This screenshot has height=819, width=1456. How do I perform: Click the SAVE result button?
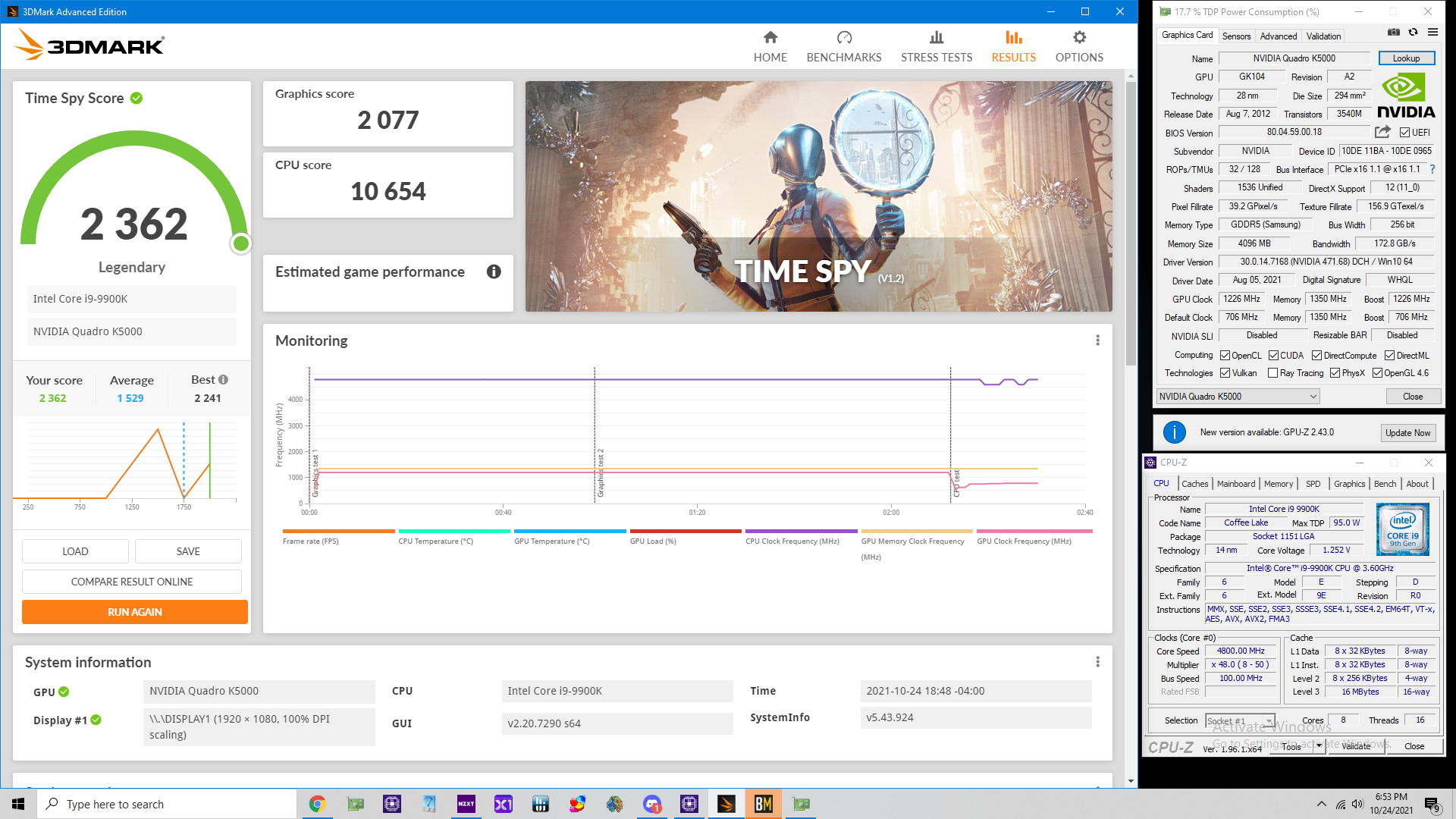(188, 551)
